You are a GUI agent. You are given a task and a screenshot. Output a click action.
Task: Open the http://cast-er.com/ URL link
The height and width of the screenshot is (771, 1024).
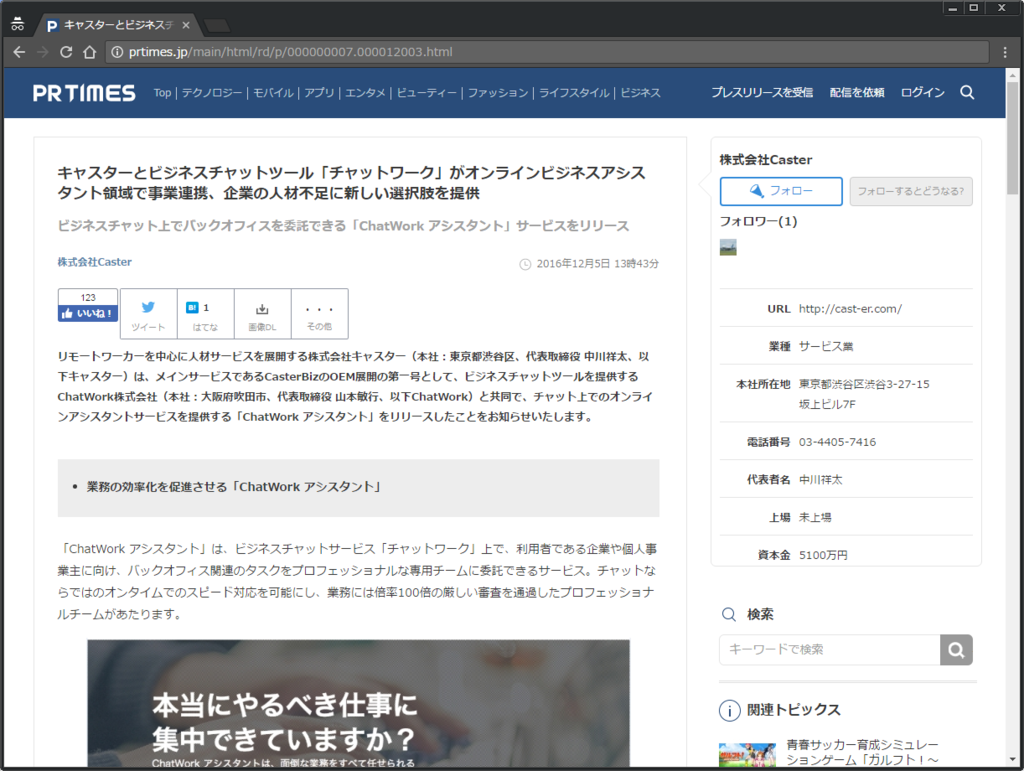[x=850, y=309]
